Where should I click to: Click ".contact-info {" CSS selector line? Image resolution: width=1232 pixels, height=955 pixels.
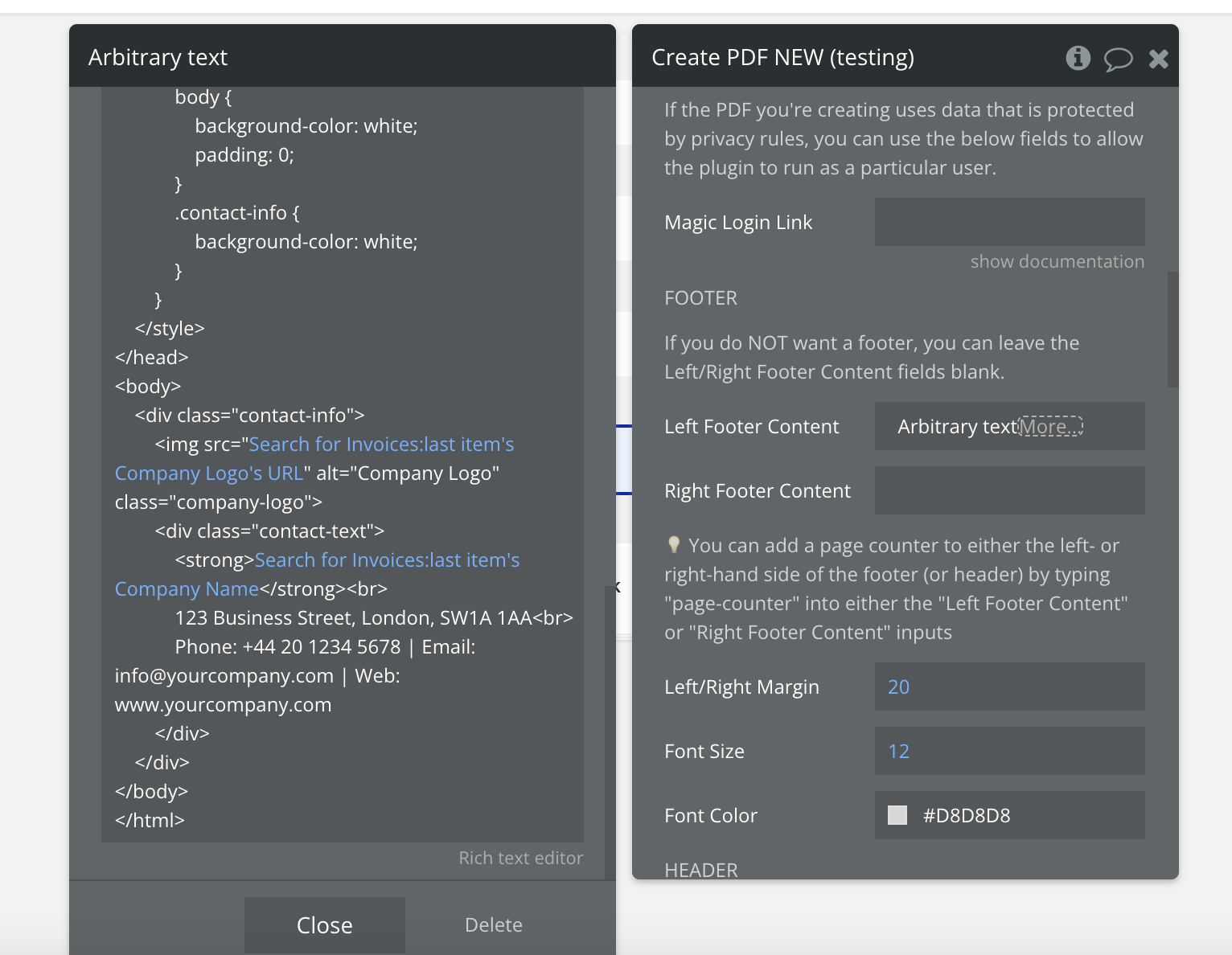tap(237, 212)
